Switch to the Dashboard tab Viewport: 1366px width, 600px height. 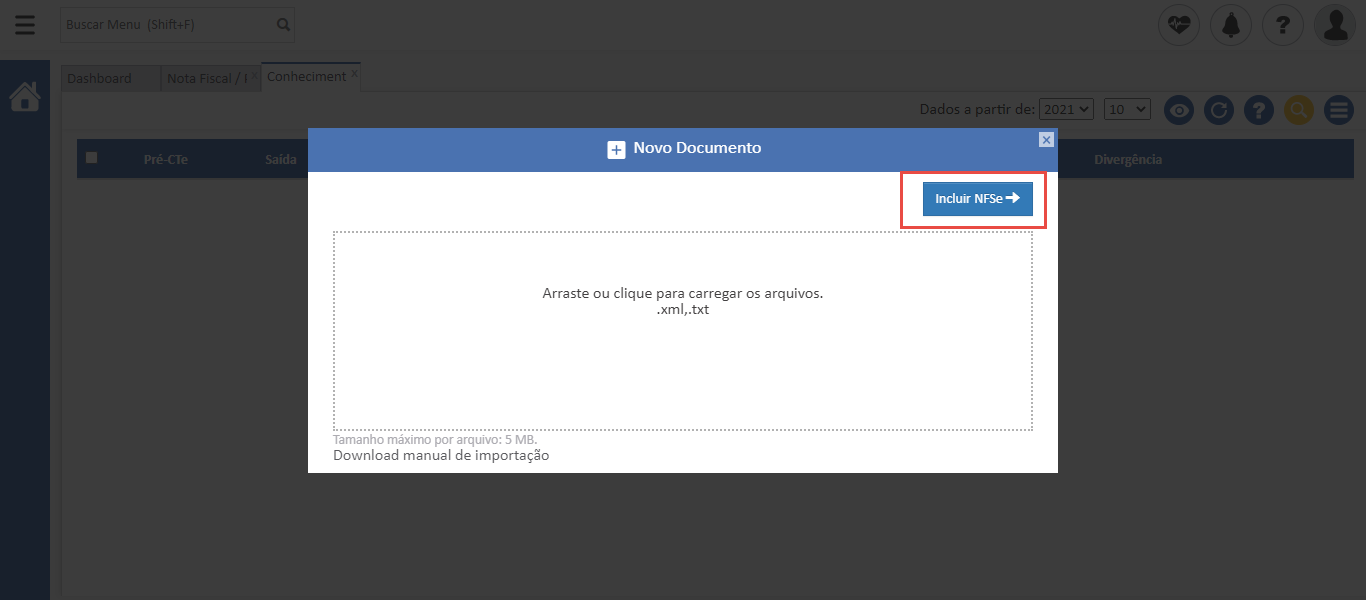[x=100, y=78]
